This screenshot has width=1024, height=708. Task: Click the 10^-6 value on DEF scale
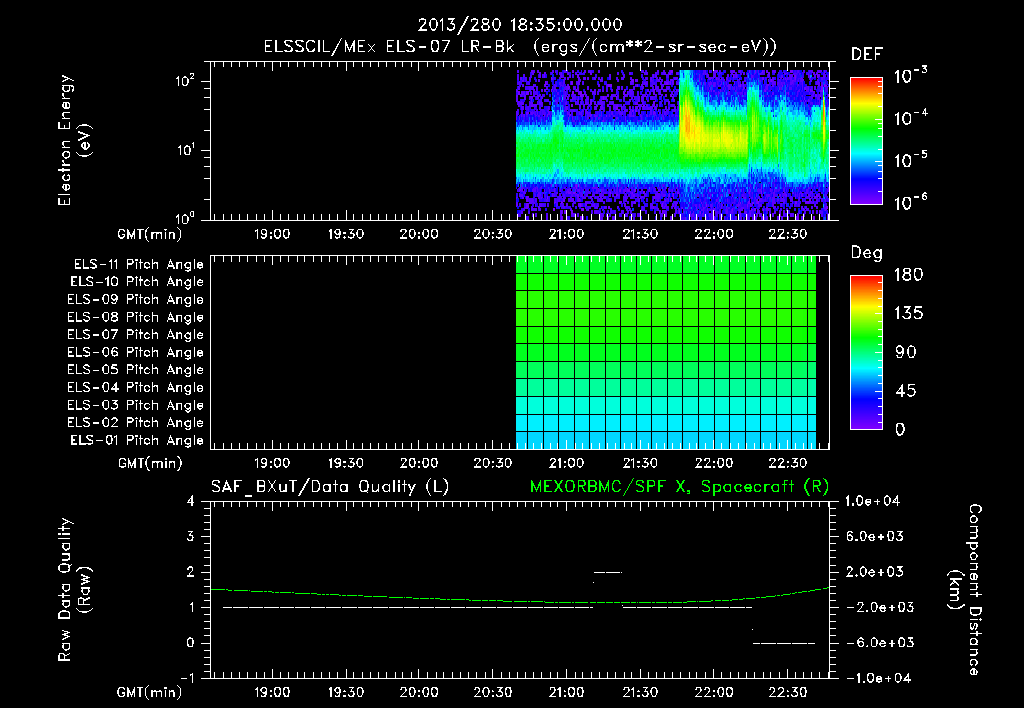click(x=910, y=202)
